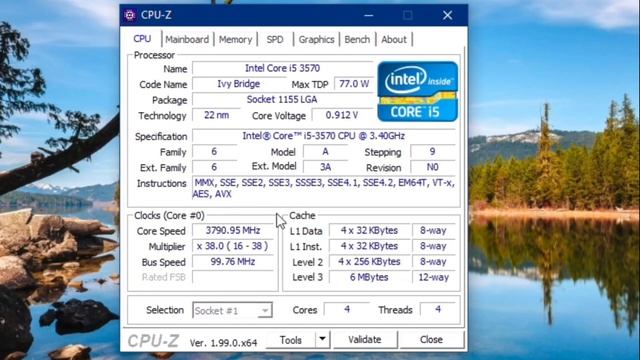Click the 99.76 MHz bus speed value
The width and height of the screenshot is (640, 360).
233,262
